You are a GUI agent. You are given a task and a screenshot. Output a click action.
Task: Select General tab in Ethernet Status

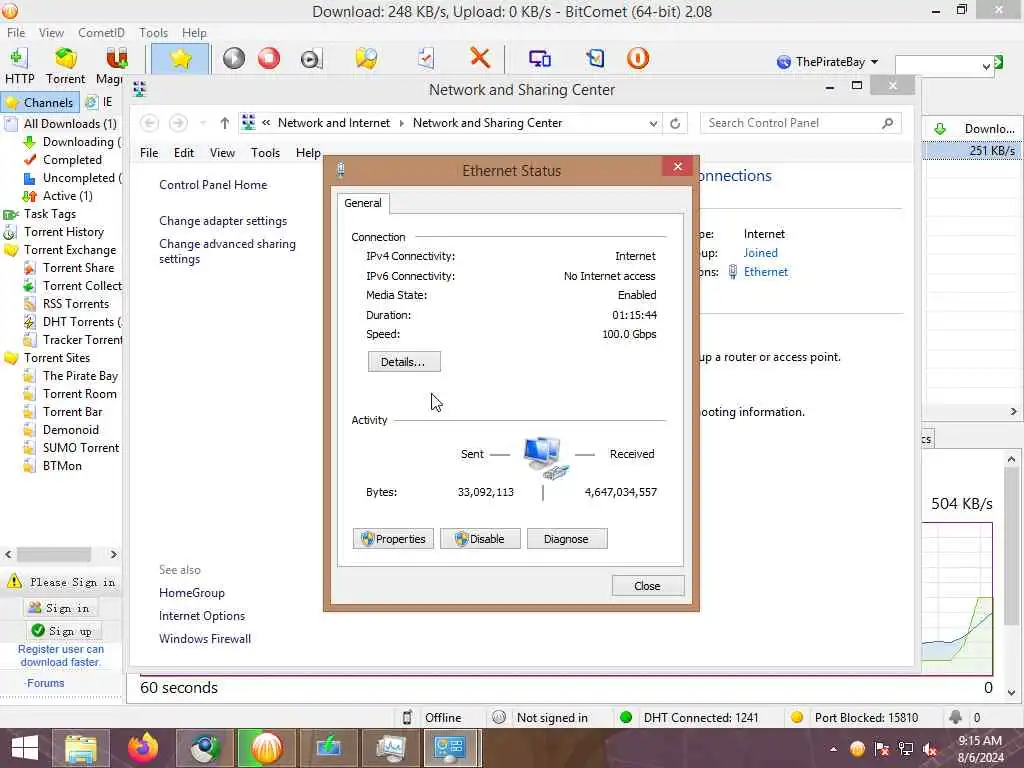(363, 203)
